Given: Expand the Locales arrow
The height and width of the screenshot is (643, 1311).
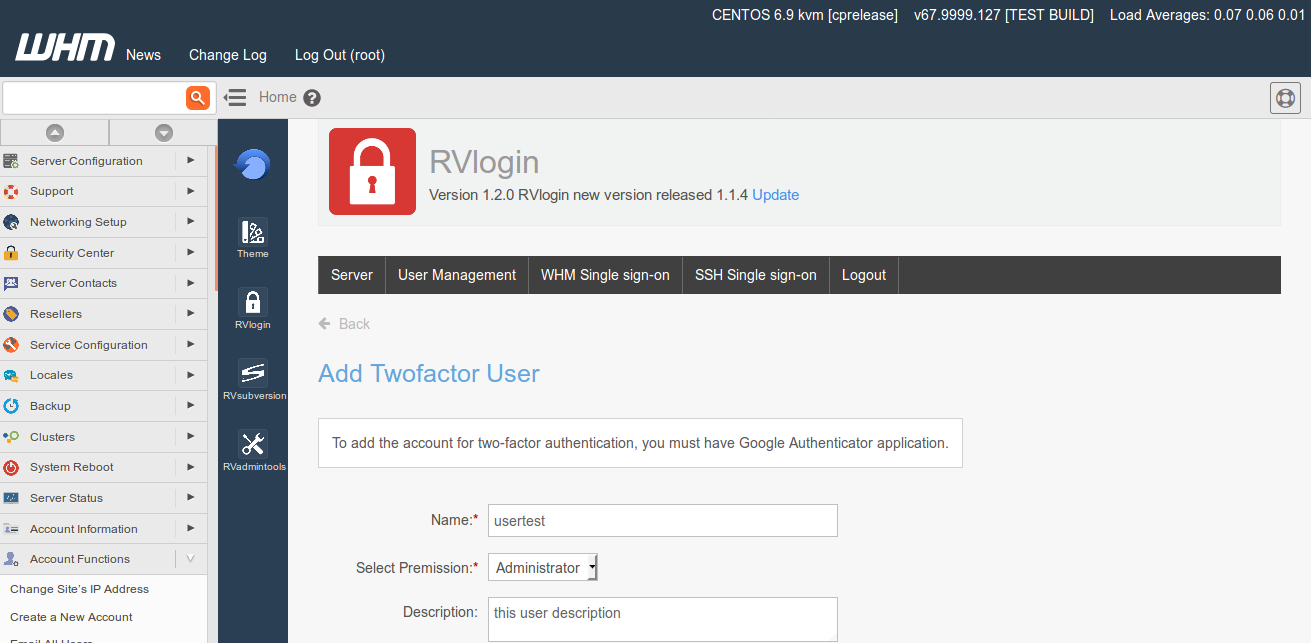Looking at the screenshot, I should click(190, 375).
